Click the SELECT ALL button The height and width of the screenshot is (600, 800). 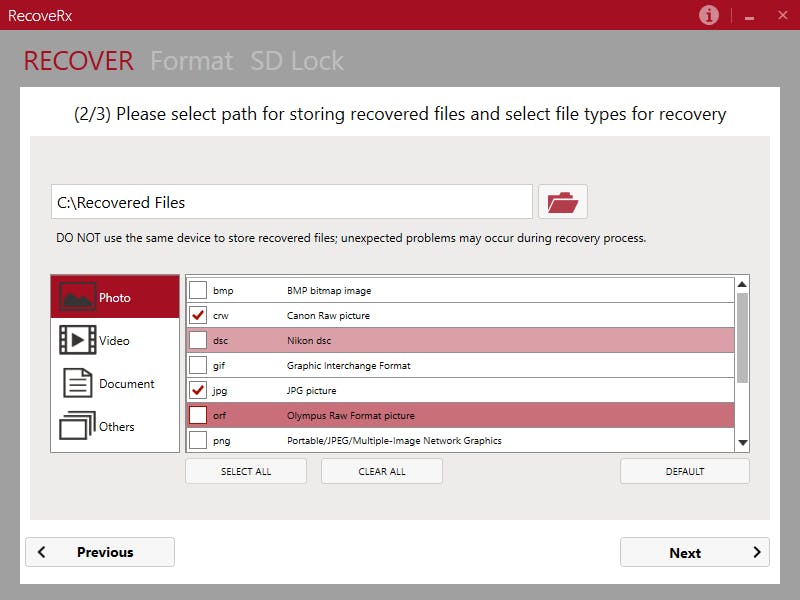pyautogui.click(x=246, y=471)
